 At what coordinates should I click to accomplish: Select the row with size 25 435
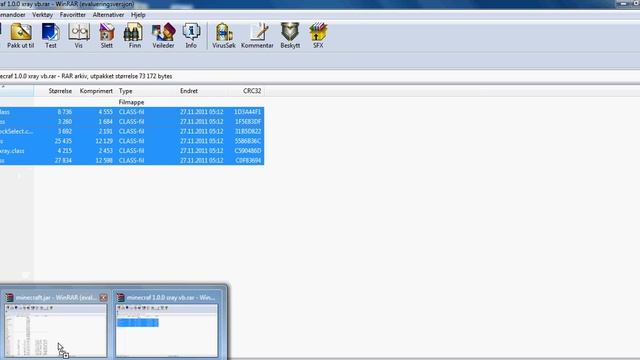pos(132,141)
